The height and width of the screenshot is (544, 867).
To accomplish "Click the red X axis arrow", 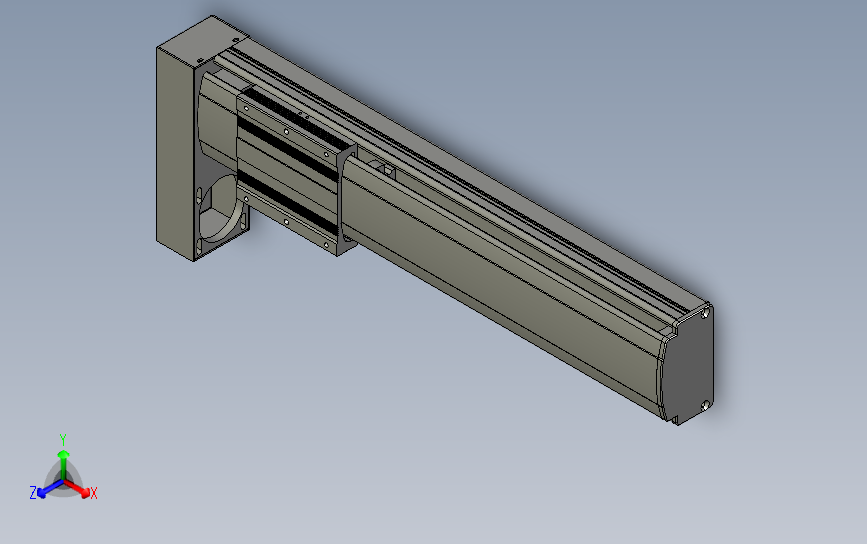I will 77,488.
